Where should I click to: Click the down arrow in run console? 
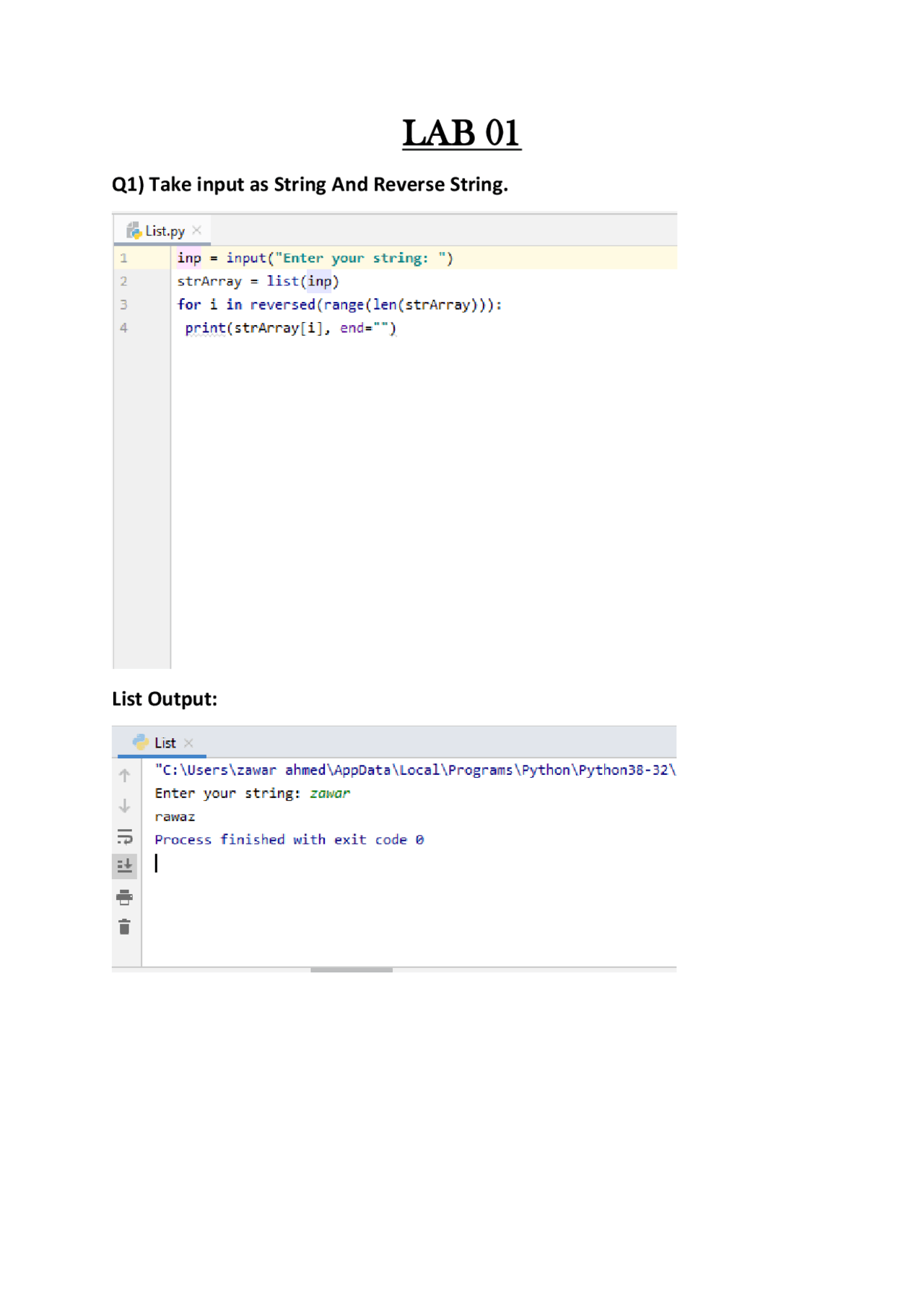coord(125,805)
